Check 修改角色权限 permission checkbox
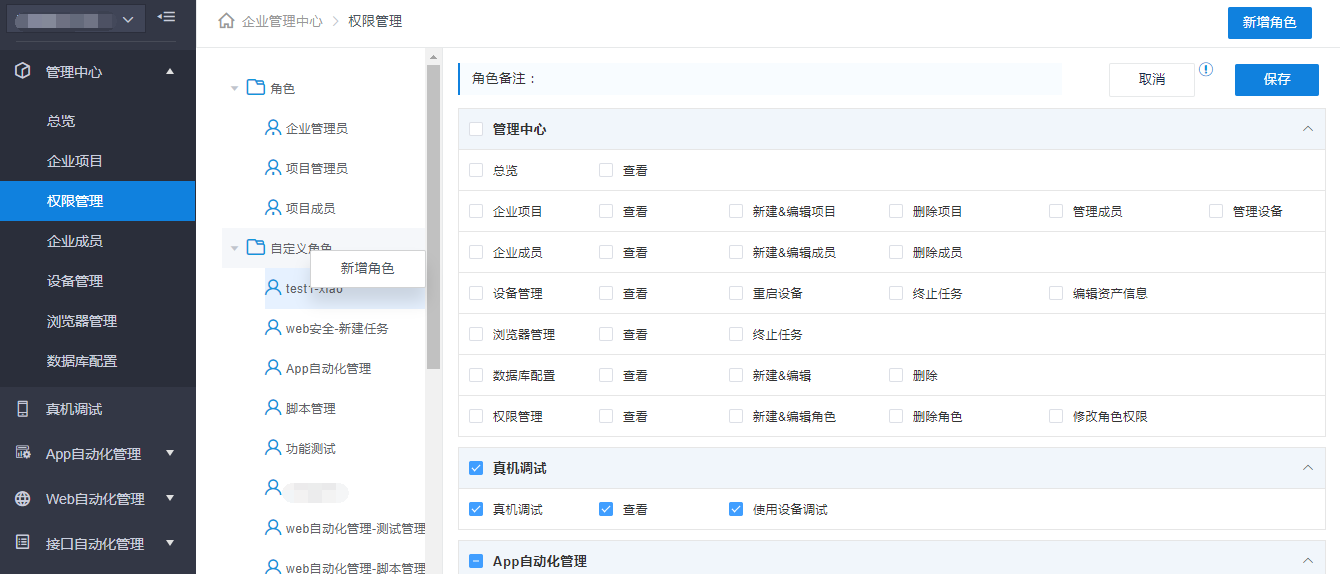The width and height of the screenshot is (1340, 574). [x=1056, y=416]
